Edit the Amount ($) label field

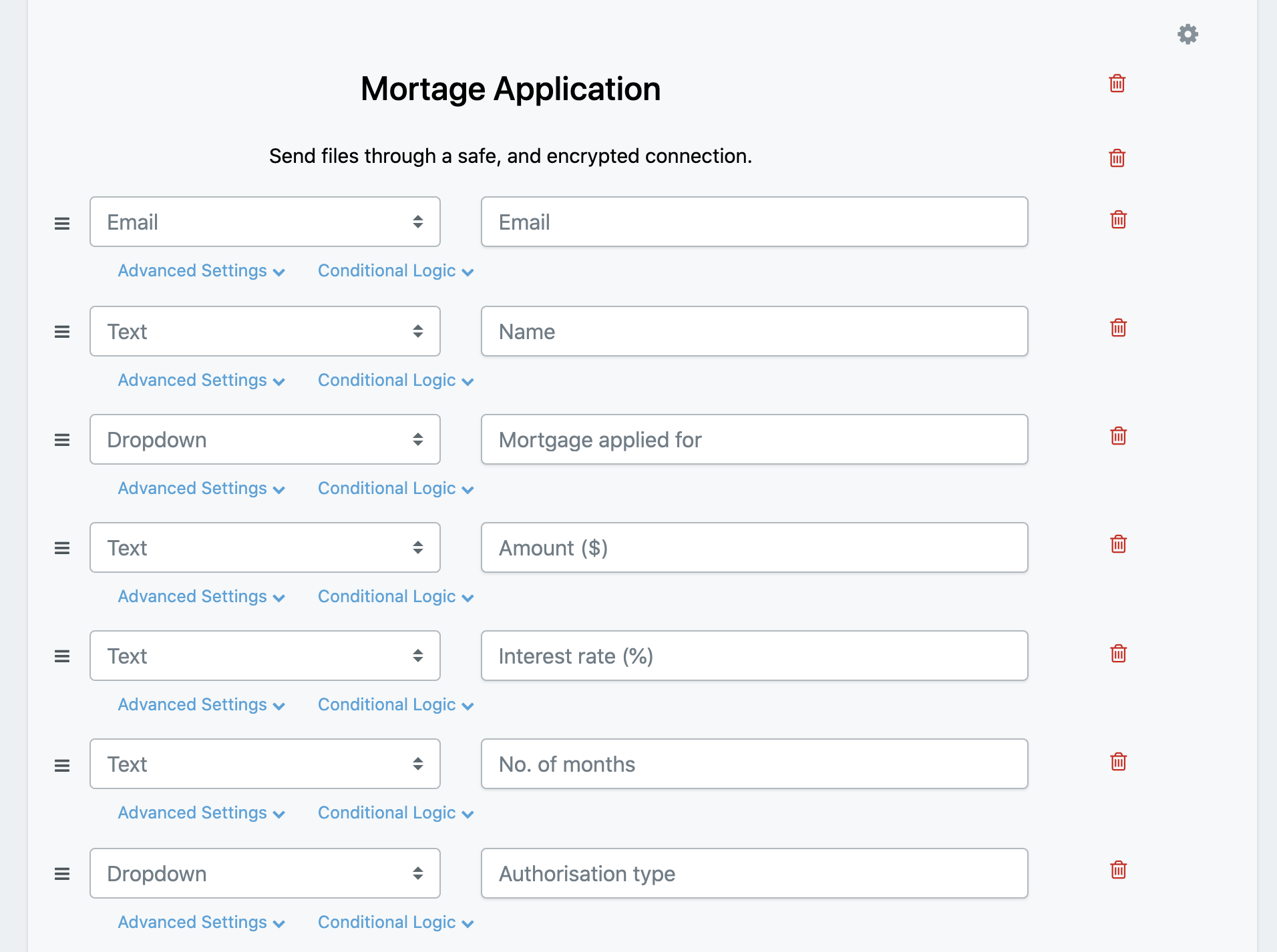coord(755,547)
